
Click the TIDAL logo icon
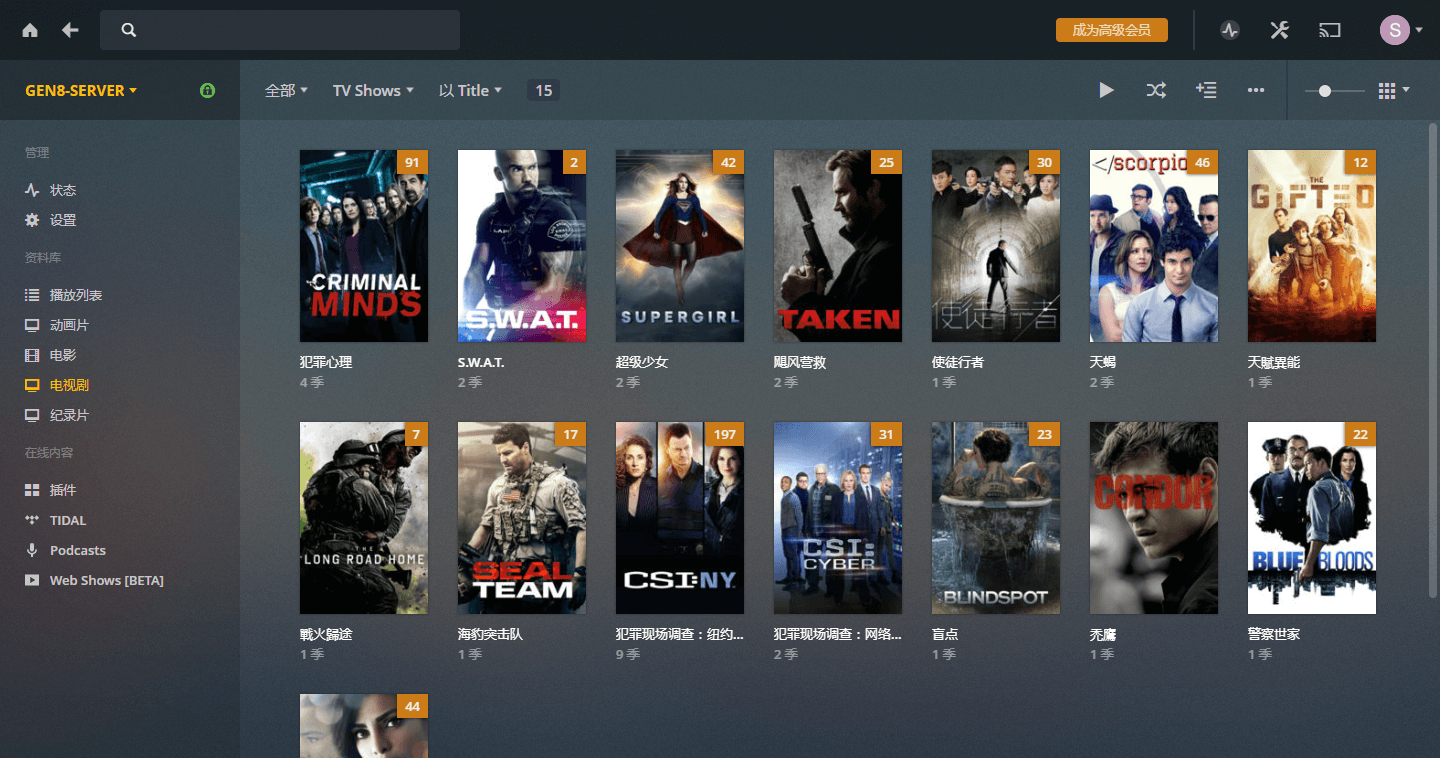point(32,520)
